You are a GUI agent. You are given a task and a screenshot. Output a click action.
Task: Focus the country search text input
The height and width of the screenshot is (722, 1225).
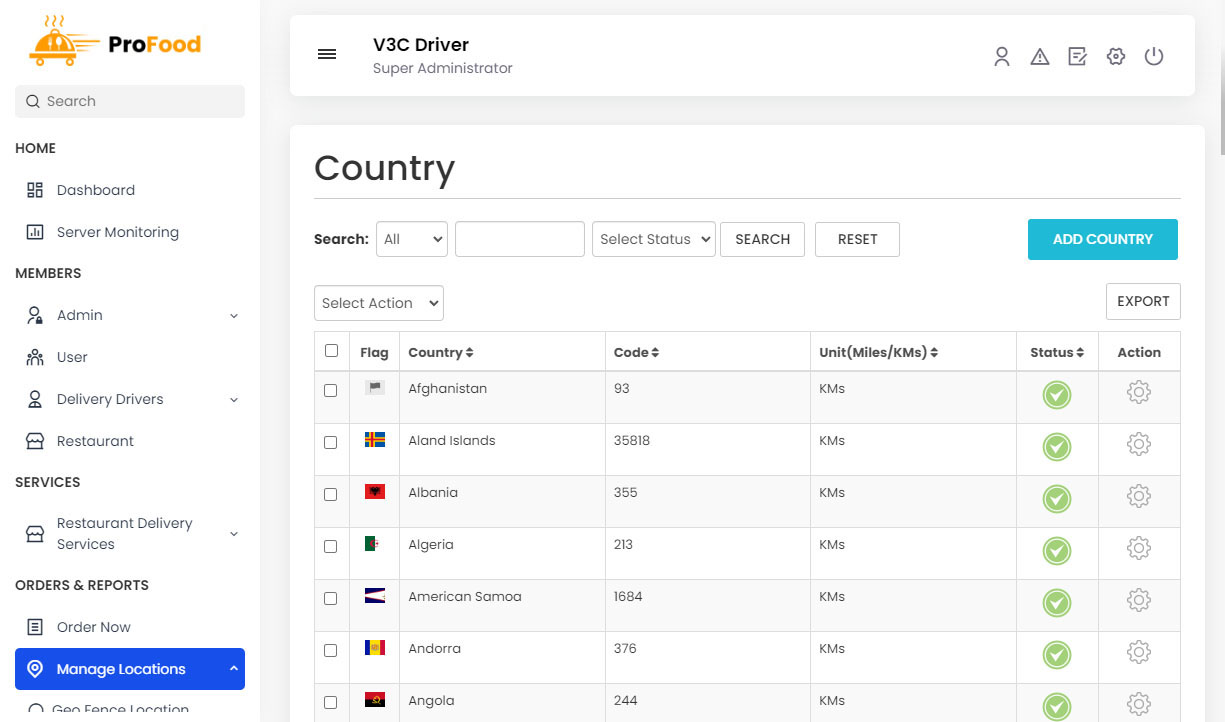[520, 239]
